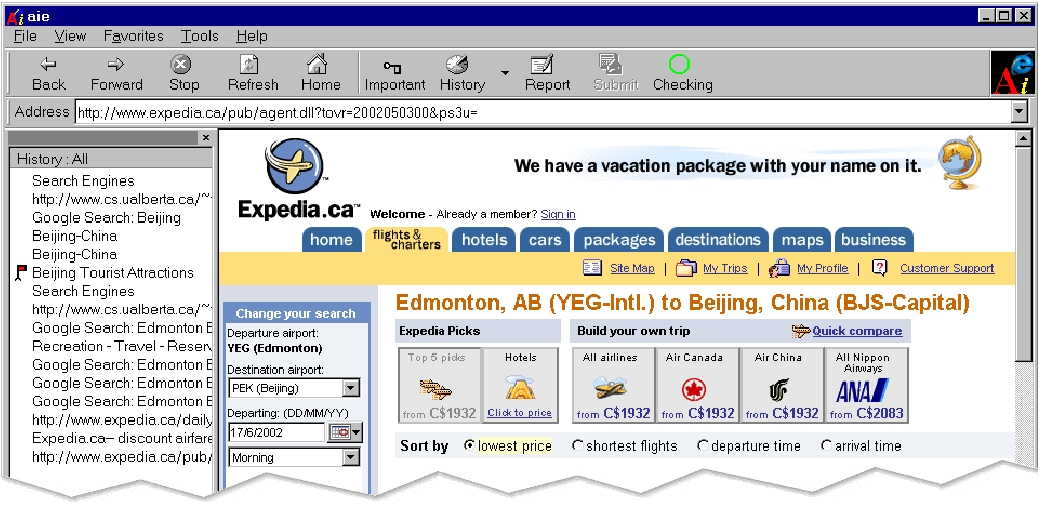Select the lowest price sort option
The width and height of the screenshot is (1038, 512).
coord(470,446)
